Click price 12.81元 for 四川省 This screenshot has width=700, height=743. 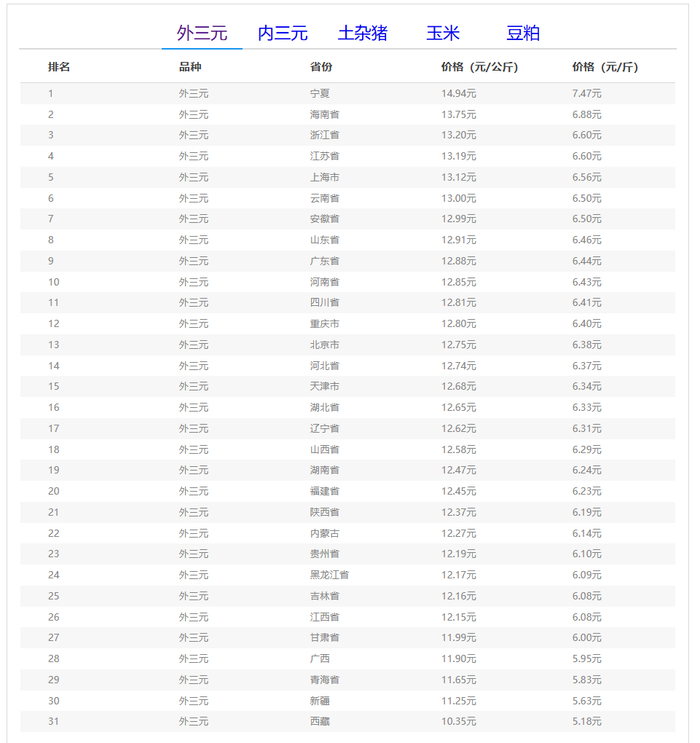click(x=459, y=302)
